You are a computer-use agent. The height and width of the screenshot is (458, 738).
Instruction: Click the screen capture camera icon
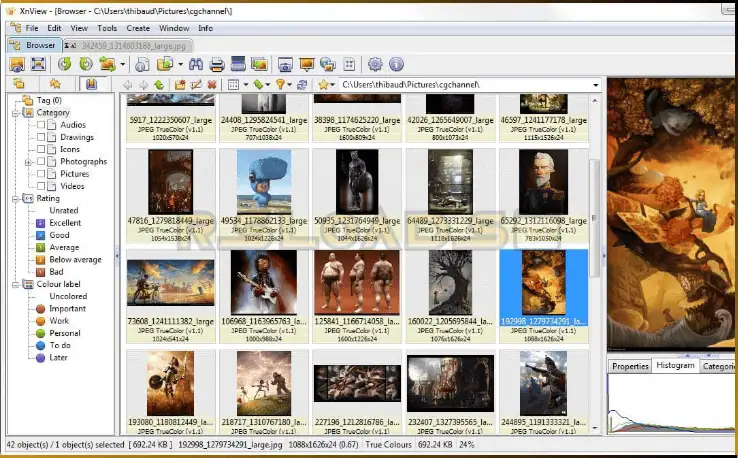click(x=285, y=64)
